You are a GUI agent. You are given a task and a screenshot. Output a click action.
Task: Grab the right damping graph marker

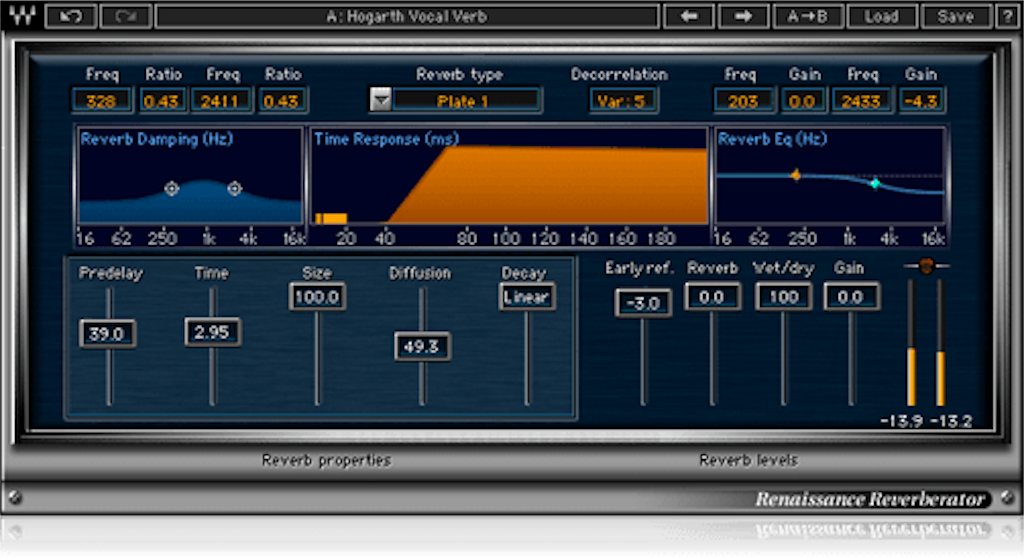click(234, 188)
